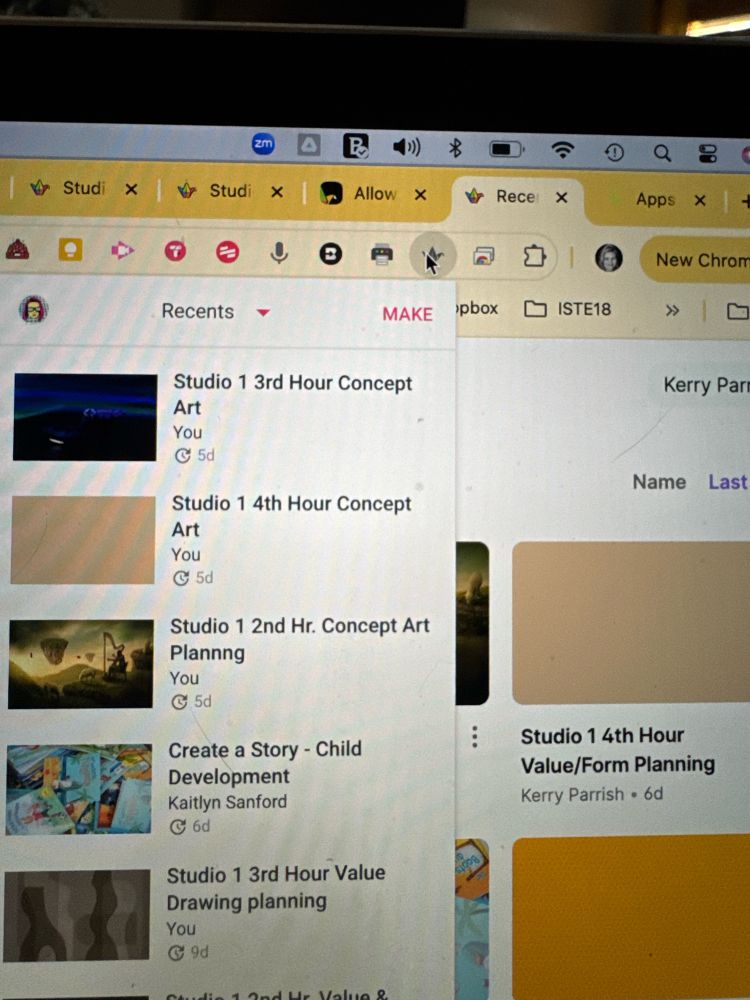Open the Wi-Fi menu in the menu bar
Screen dimensions: 750x1000
point(562,150)
